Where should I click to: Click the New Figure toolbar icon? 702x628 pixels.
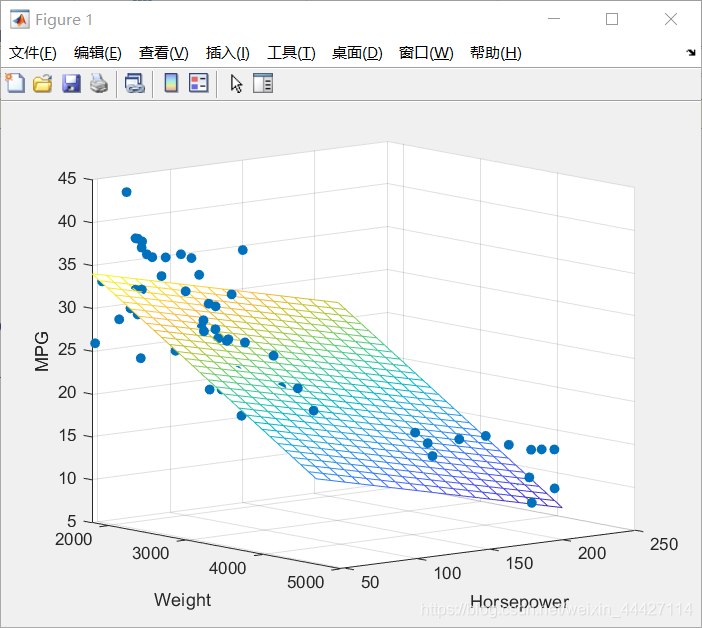pyautogui.click(x=15, y=84)
